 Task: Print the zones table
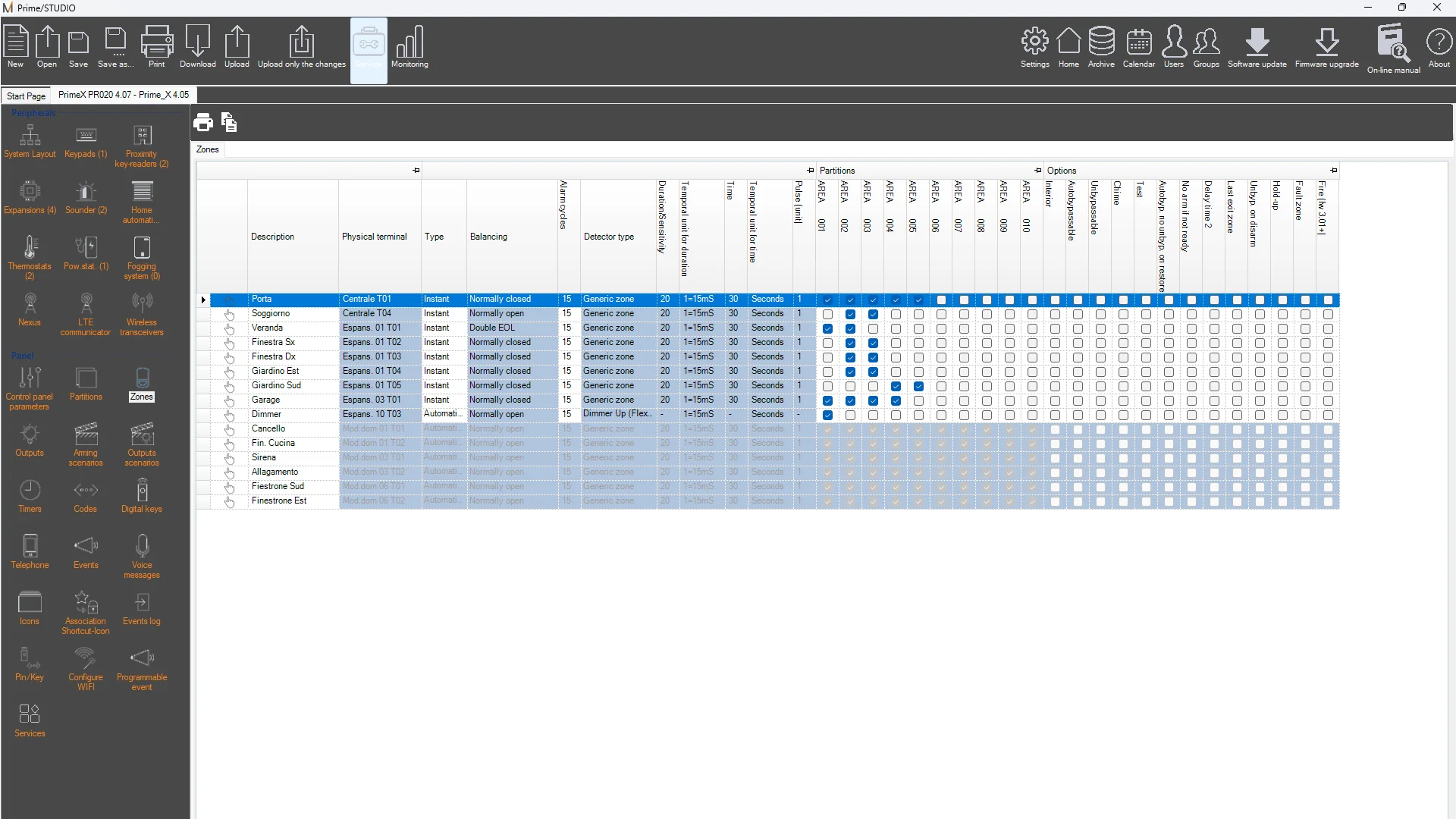[x=203, y=122]
